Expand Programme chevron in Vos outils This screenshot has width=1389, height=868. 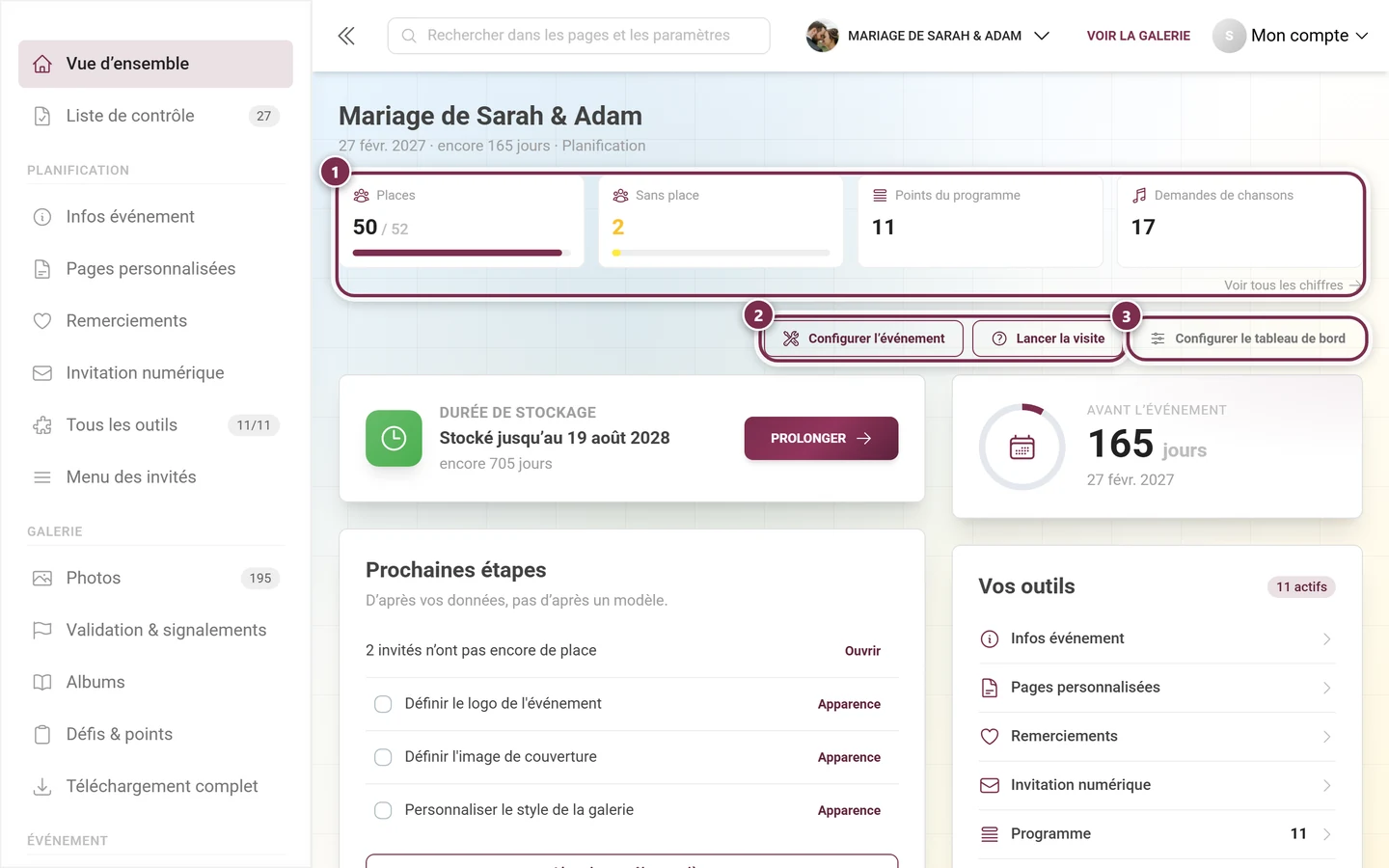1326,834
